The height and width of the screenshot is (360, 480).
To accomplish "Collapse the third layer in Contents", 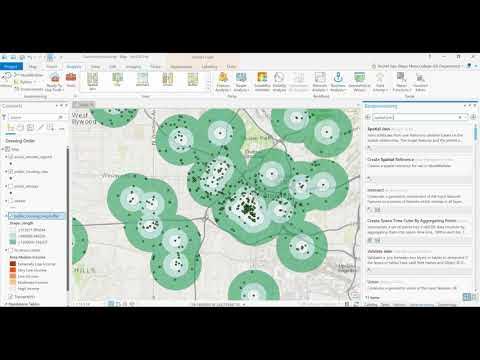I will [6, 186].
